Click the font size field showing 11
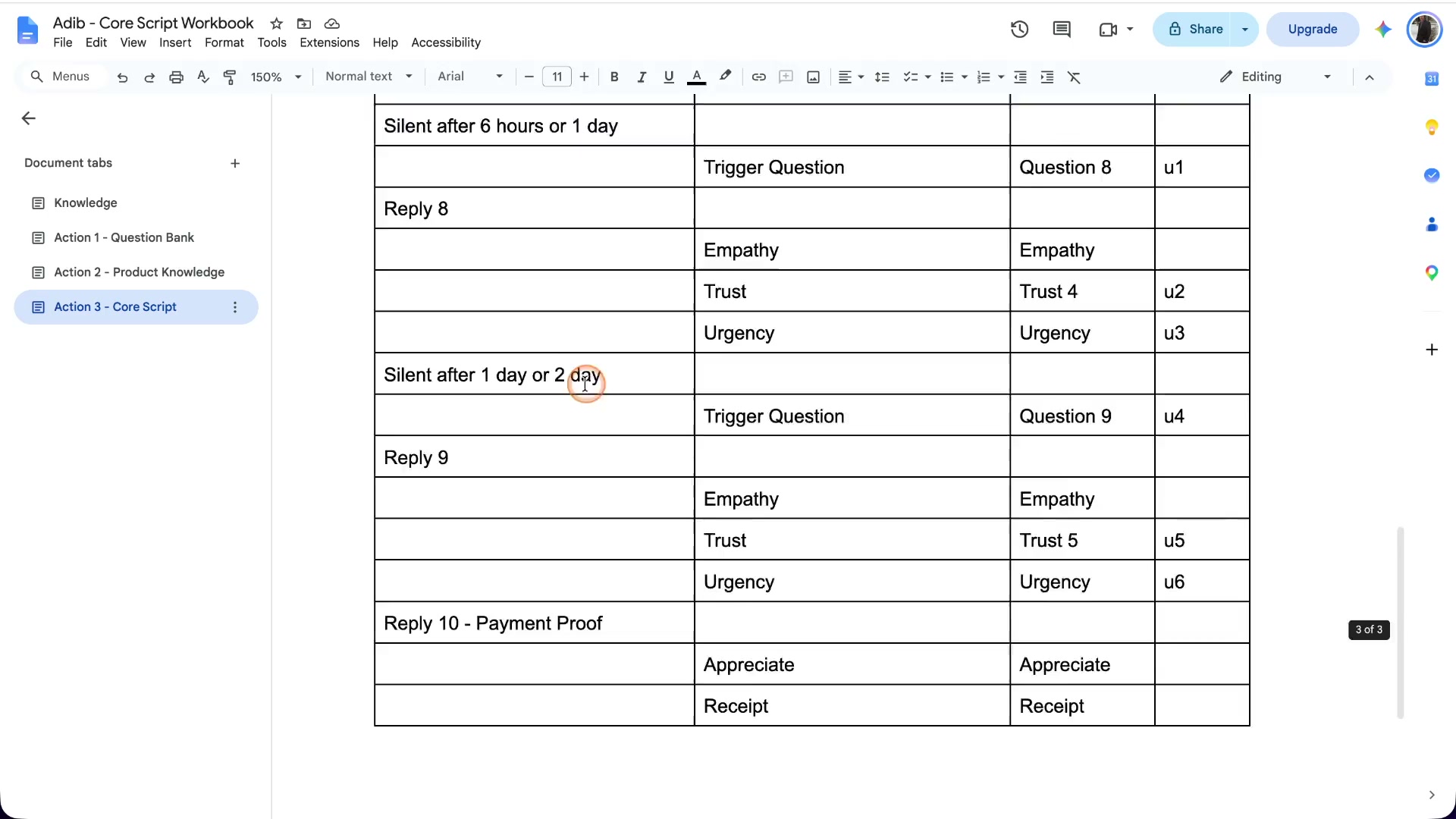The image size is (1456, 819). (x=557, y=77)
